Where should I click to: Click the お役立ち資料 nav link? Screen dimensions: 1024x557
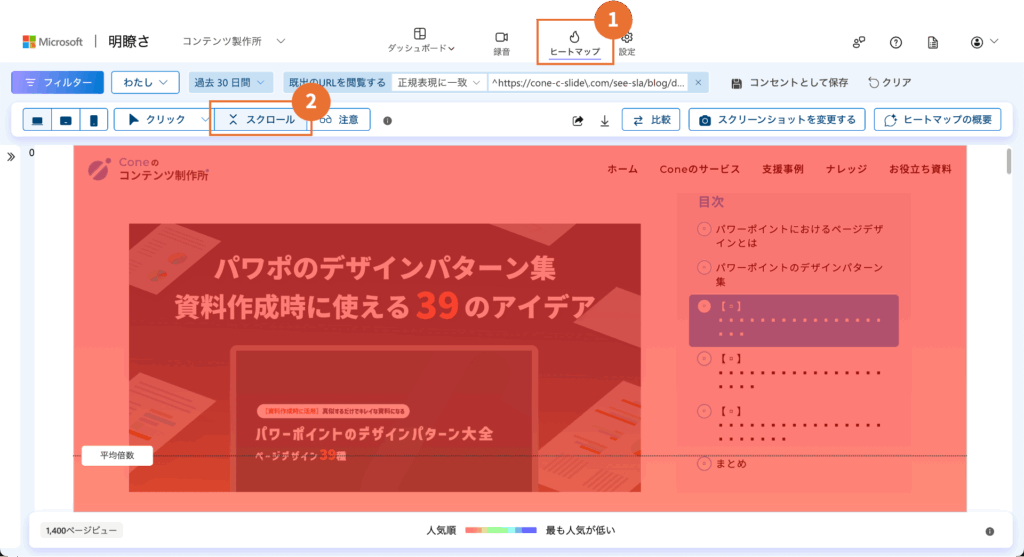click(x=920, y=169)
